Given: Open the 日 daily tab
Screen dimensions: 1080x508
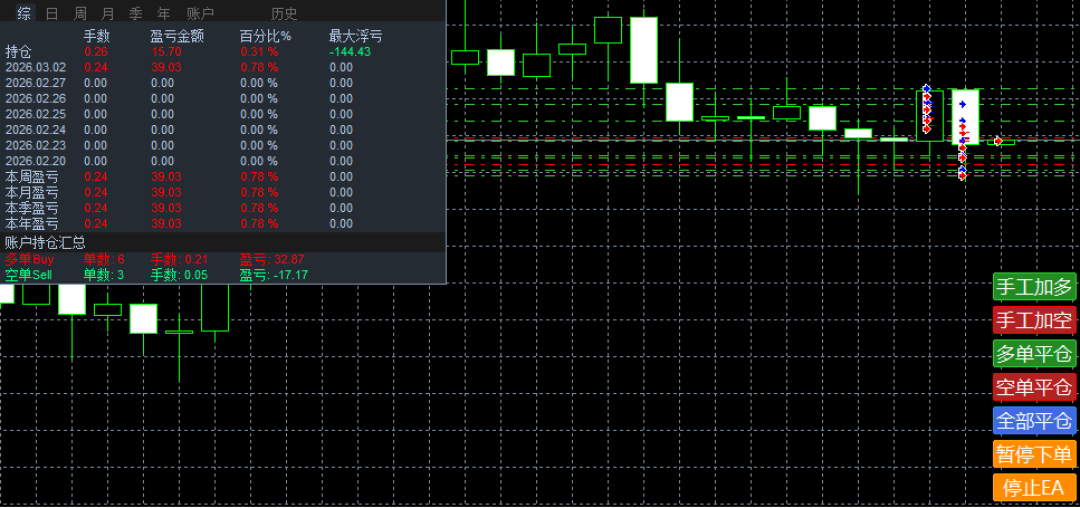Looking at the screenshot, I should pyautogui.click(x=52, y=13).
